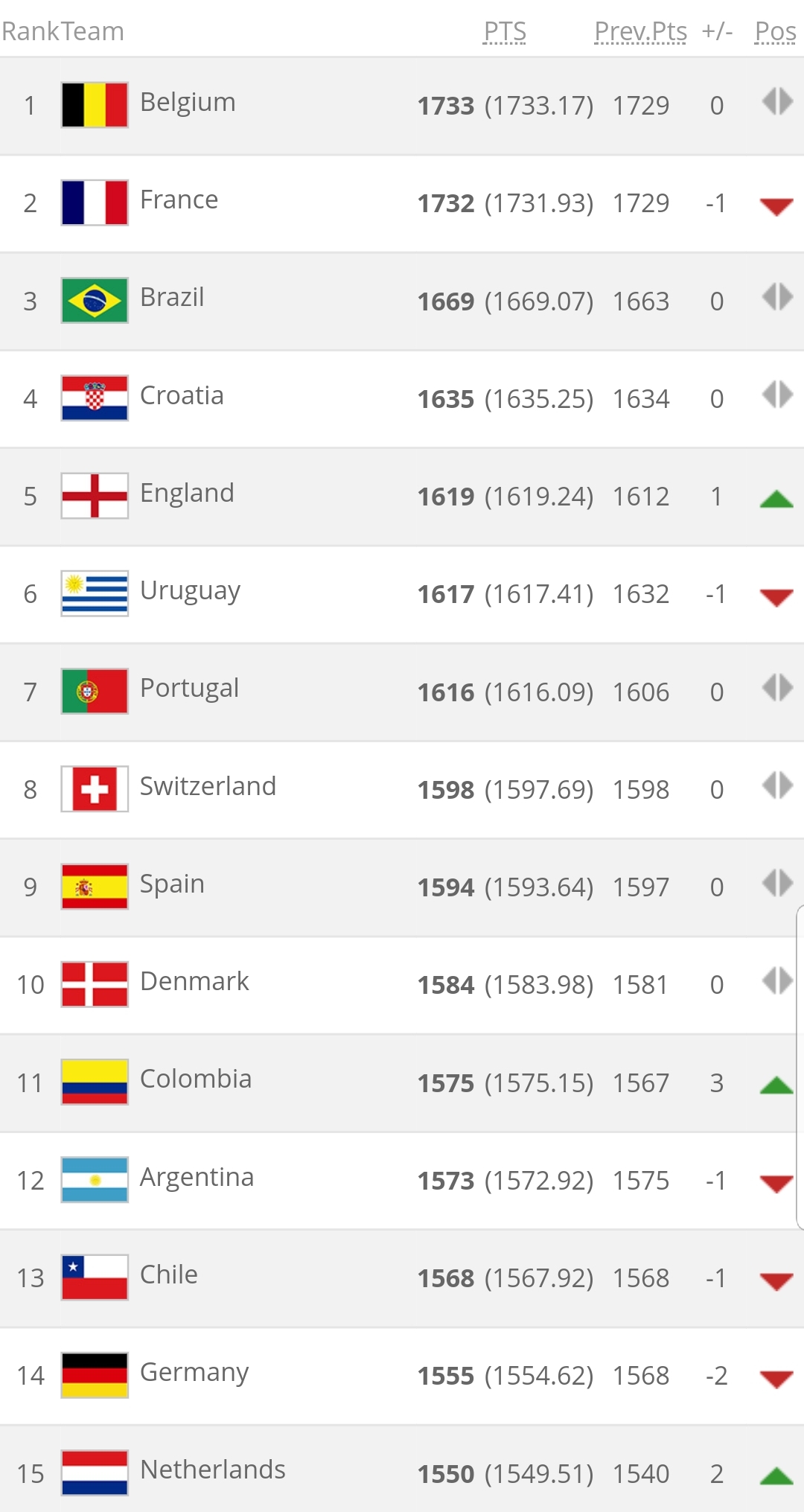The image size is (804, 1512).
Task: Sort by Prev.Pts column header
Action: (x=640, y=31)
